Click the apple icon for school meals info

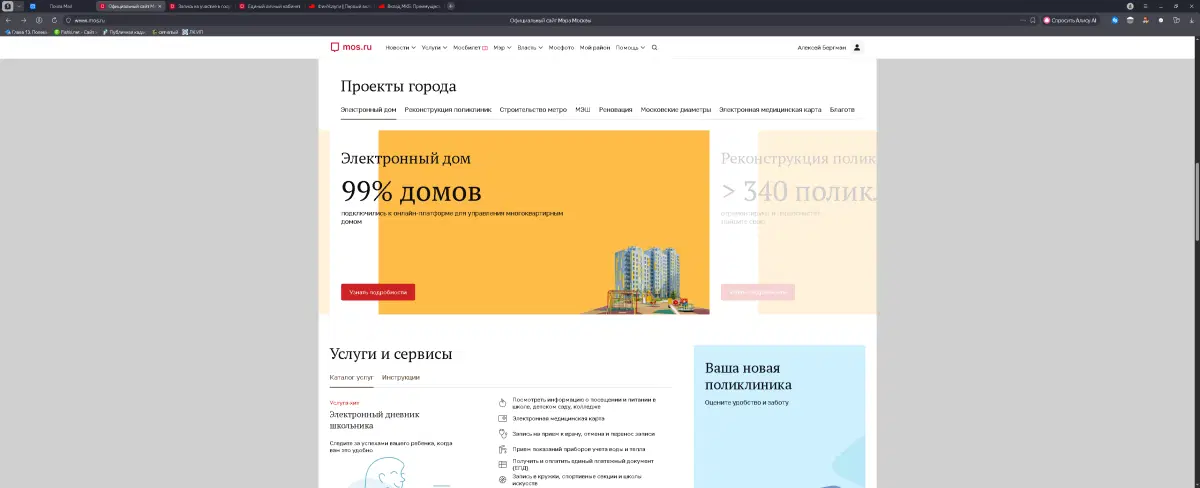click(502, 402)
